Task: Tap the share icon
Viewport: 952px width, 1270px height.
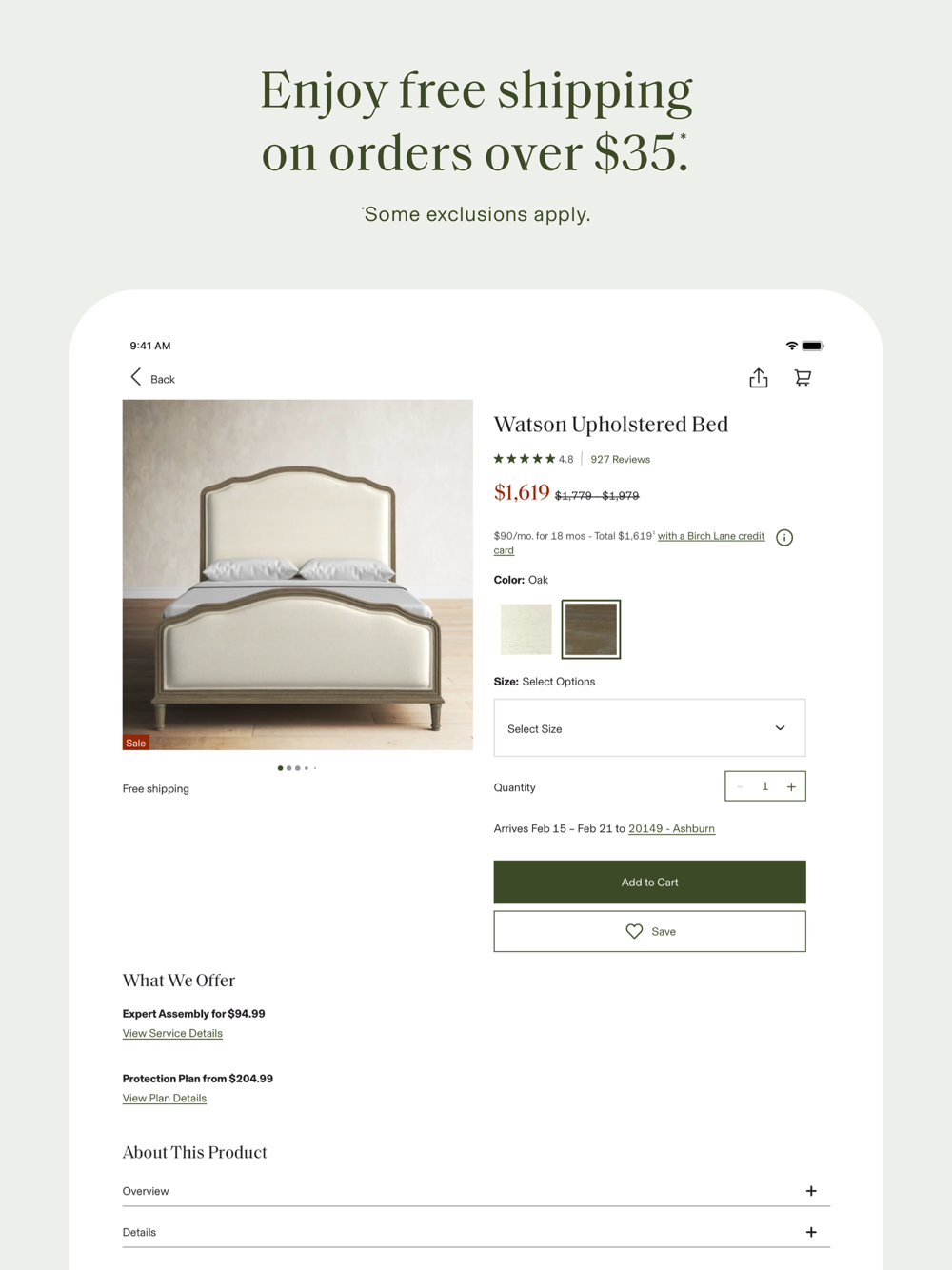Action: pyautogui.click(x=758, y=378)
